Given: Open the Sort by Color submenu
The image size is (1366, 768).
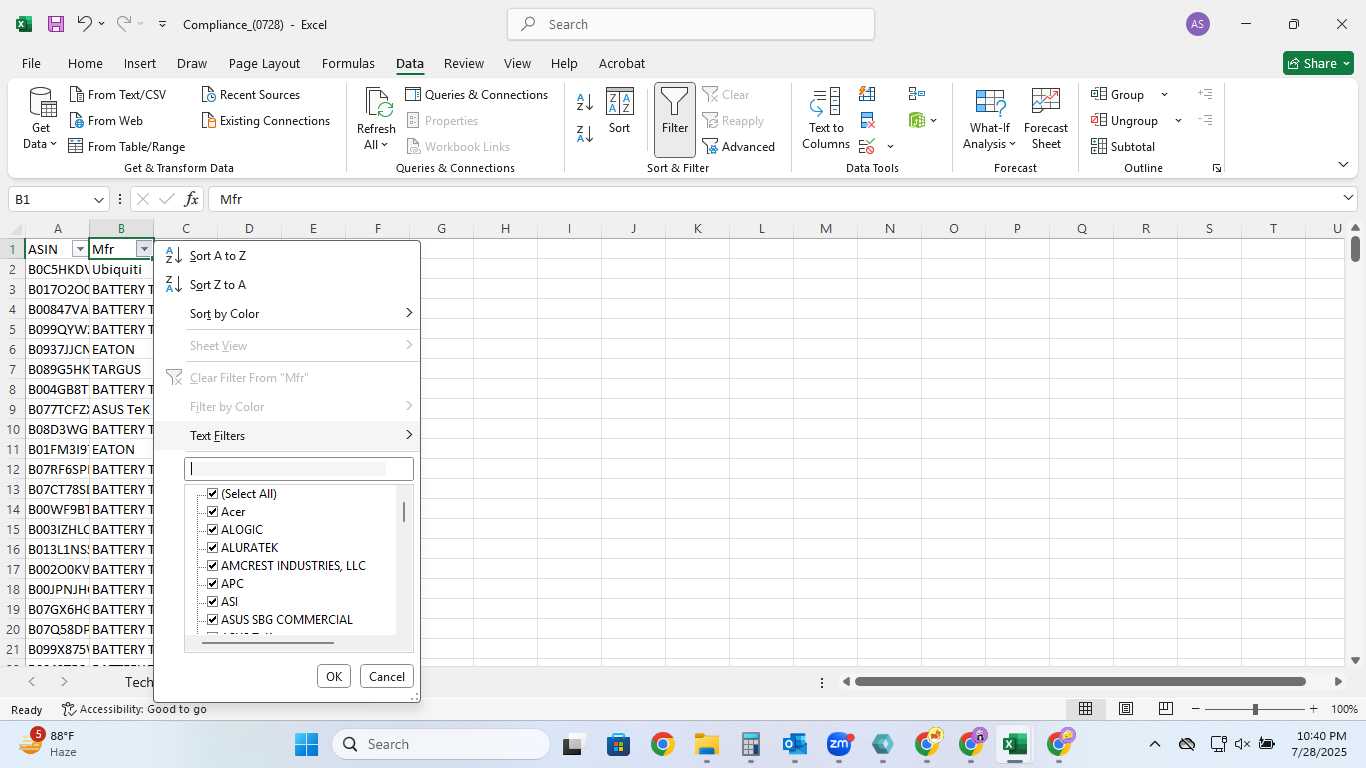Looking at the screenshot, I should click(287, 314).
